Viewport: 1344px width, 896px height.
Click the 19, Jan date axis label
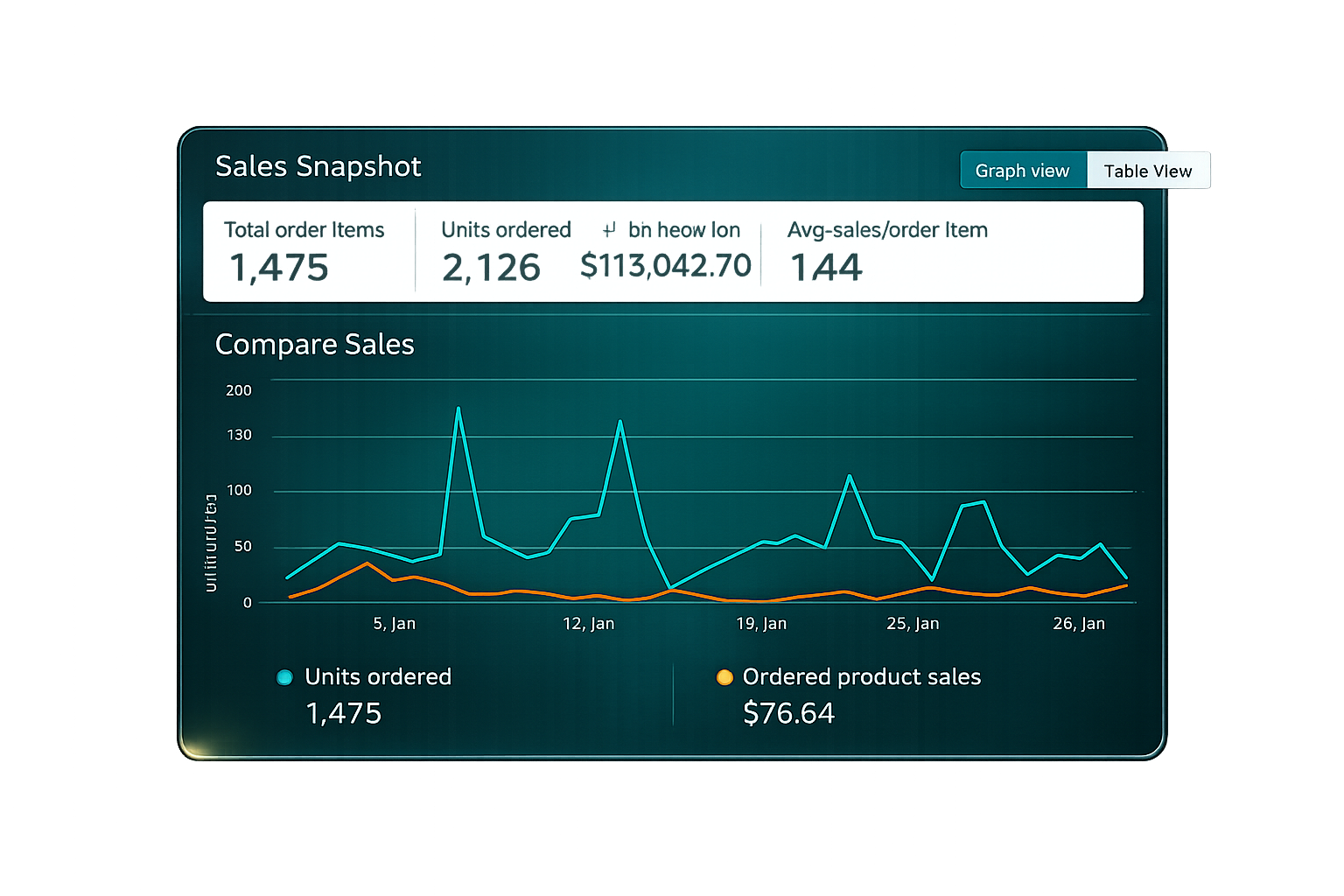tap(761, 624)
